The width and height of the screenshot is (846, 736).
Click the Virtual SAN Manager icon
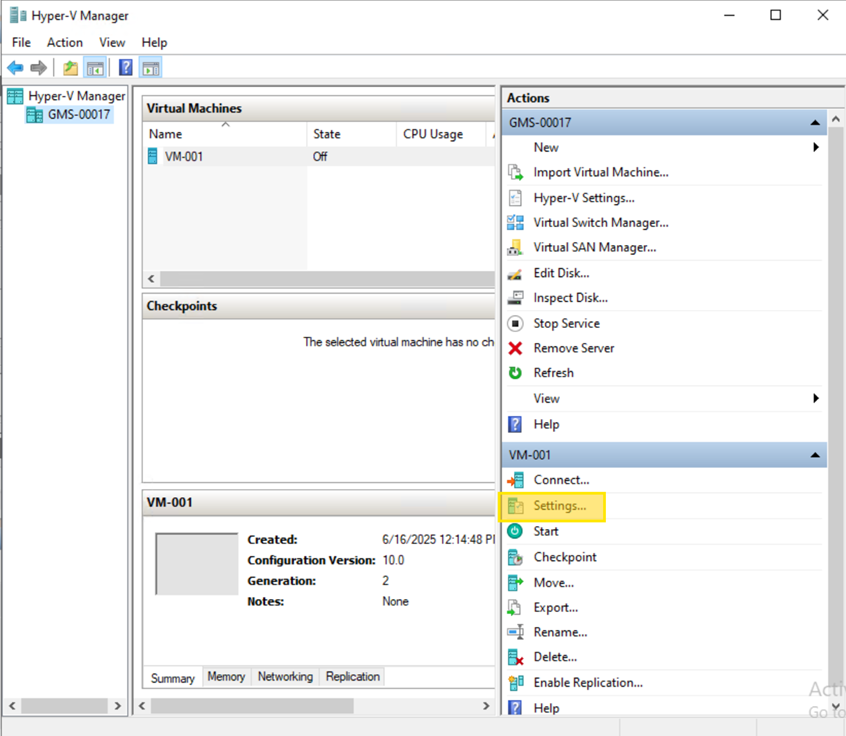pyautogui.click(x=515, y=247)
